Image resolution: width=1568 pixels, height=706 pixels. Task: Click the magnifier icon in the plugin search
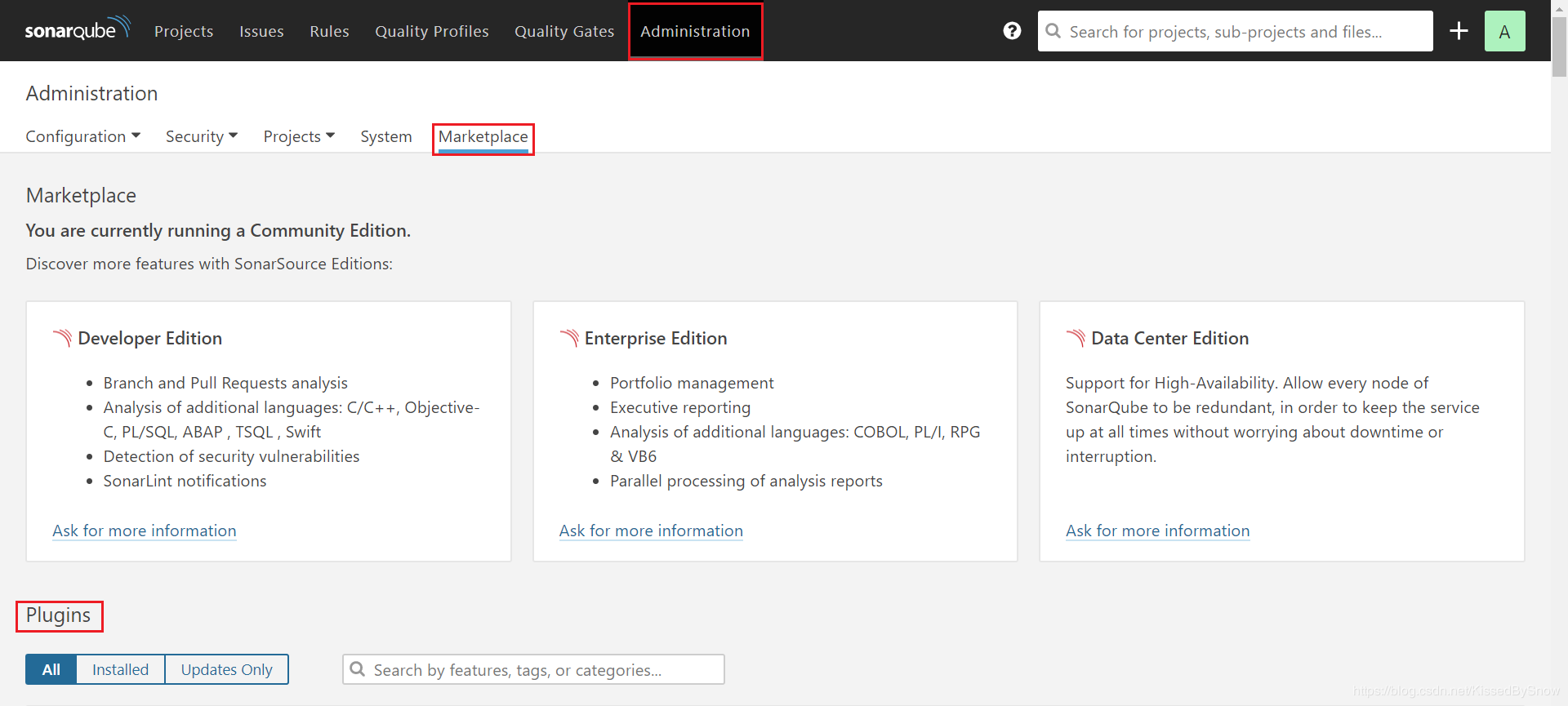coord(358,669)
